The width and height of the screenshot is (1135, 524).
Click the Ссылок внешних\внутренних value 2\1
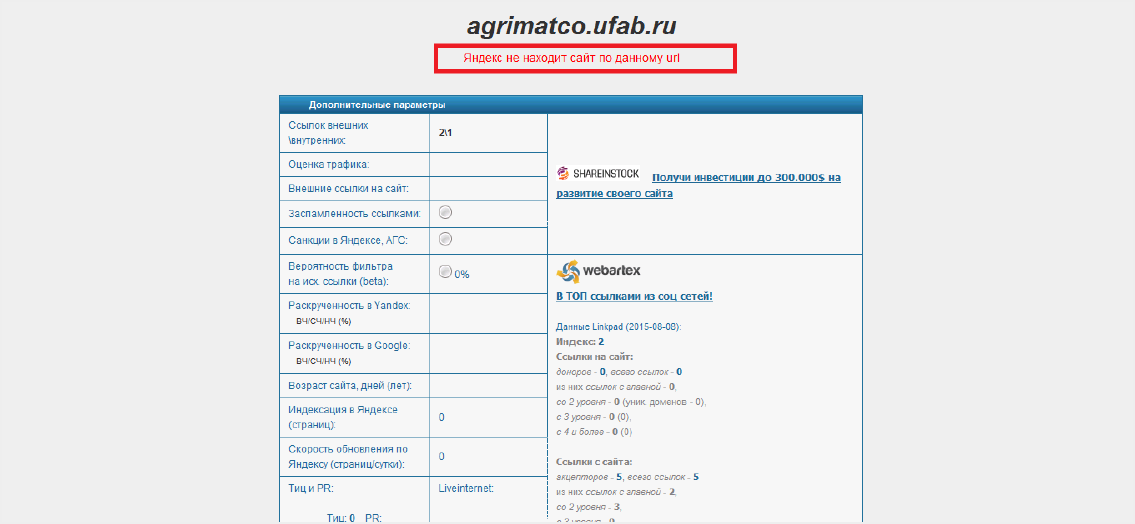(446, 132)
